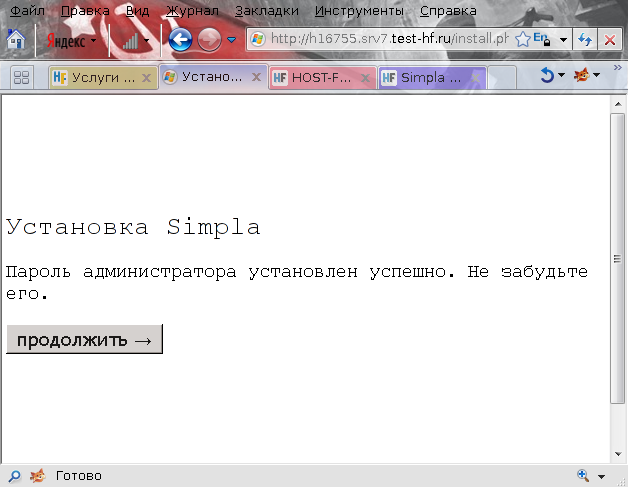This screenshot has width=628, height=487.
Task: Open the Yandex dropdown arrow
Action: coord(94,41)
